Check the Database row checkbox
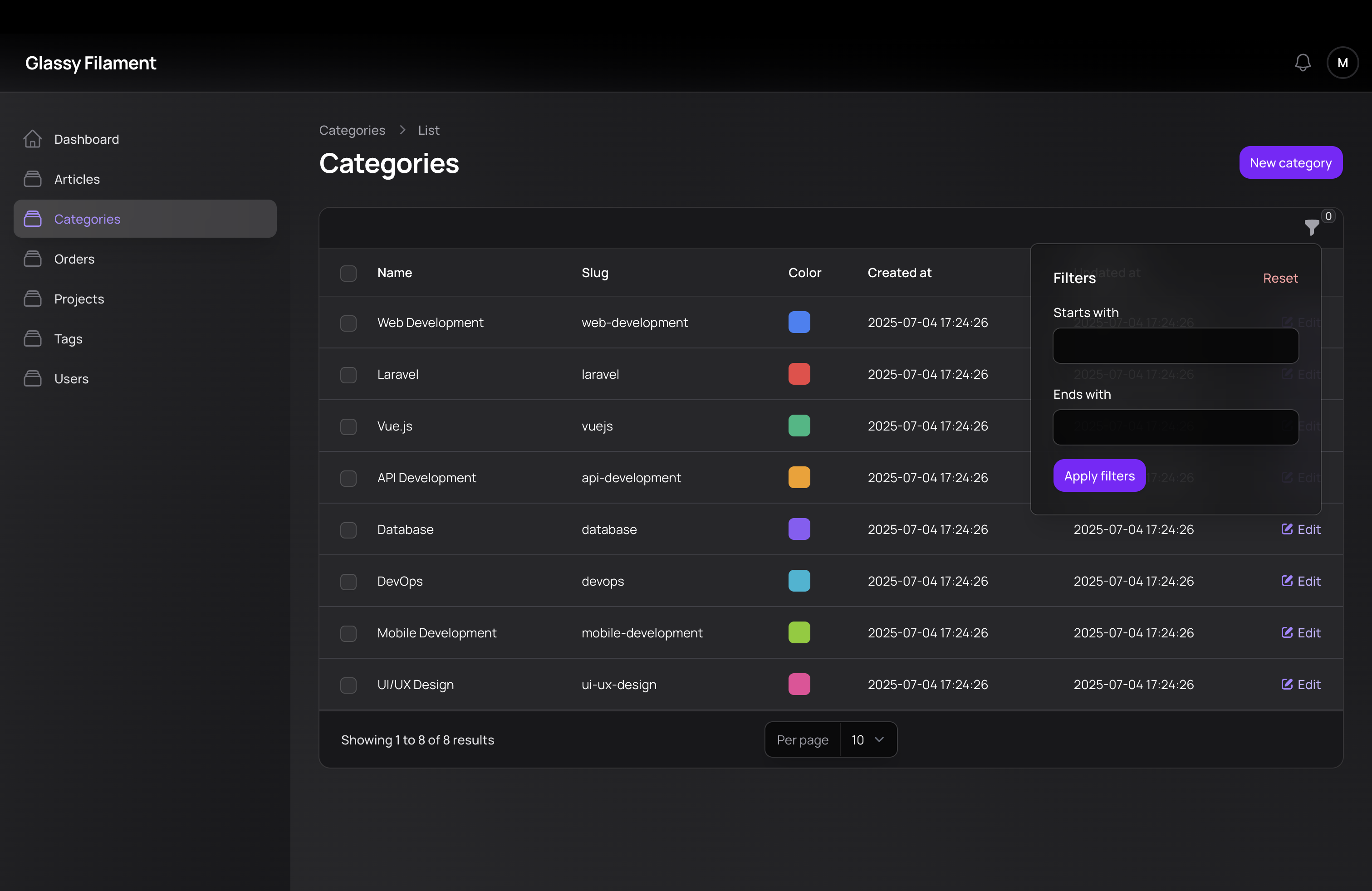Viewport: 1372px width, 891px height. 348,530
